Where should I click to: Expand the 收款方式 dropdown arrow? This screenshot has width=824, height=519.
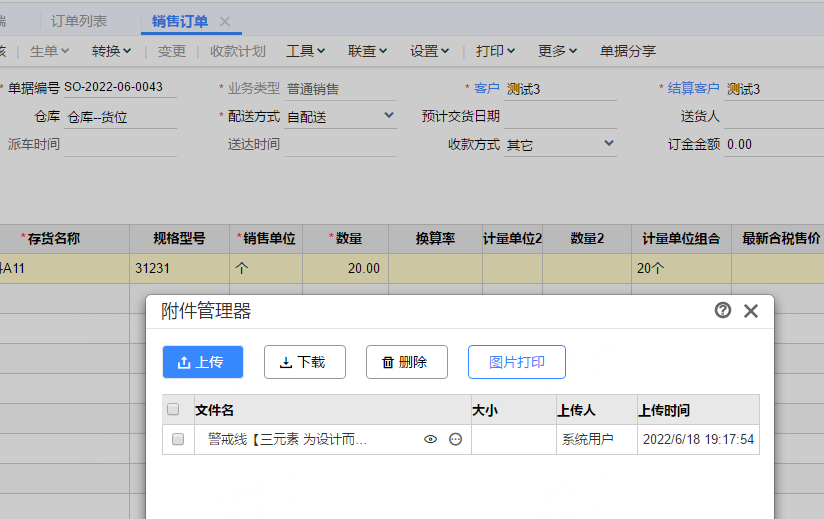pyautogui.click(x=609, y=143)
